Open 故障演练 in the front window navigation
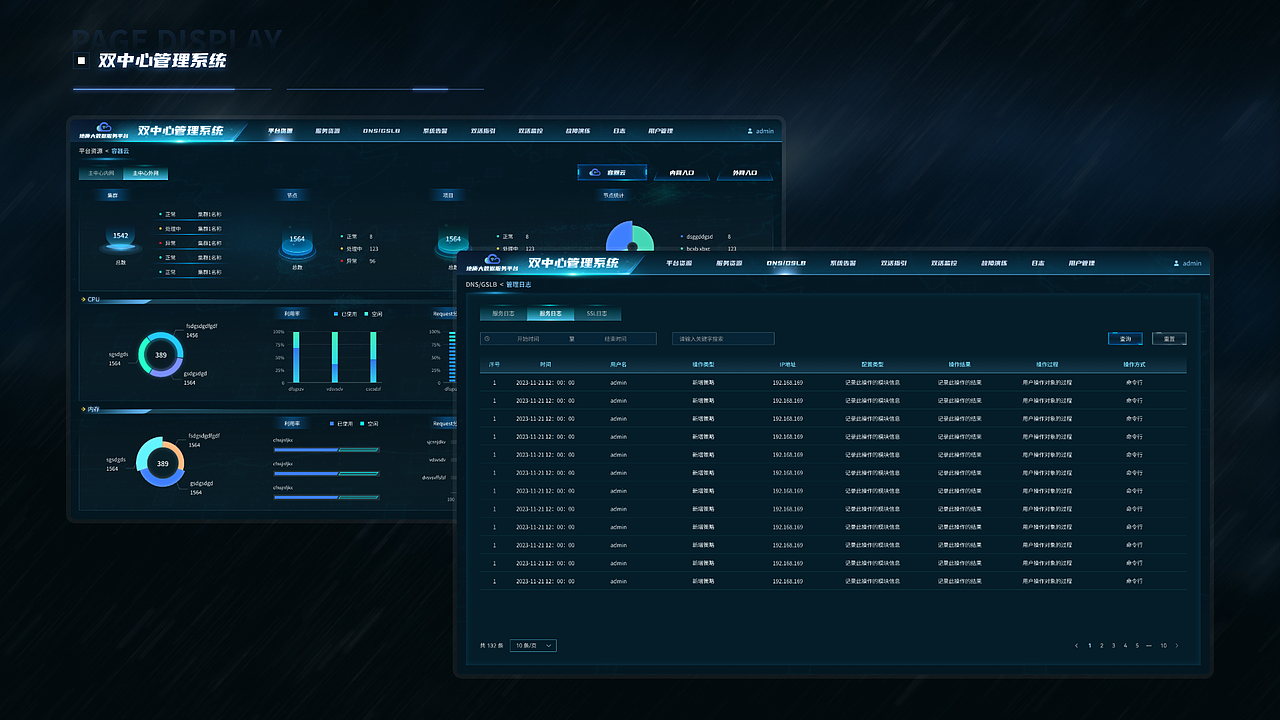 click(995, 263)
